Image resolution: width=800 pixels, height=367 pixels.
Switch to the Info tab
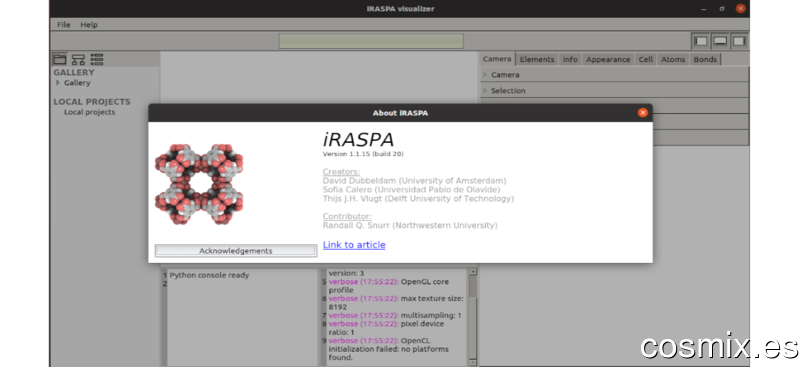[570, 59]
